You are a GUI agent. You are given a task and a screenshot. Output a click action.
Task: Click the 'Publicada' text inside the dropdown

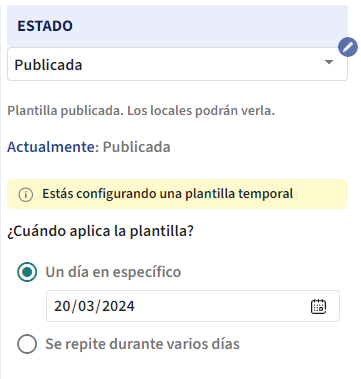click(x=48, y=65)
